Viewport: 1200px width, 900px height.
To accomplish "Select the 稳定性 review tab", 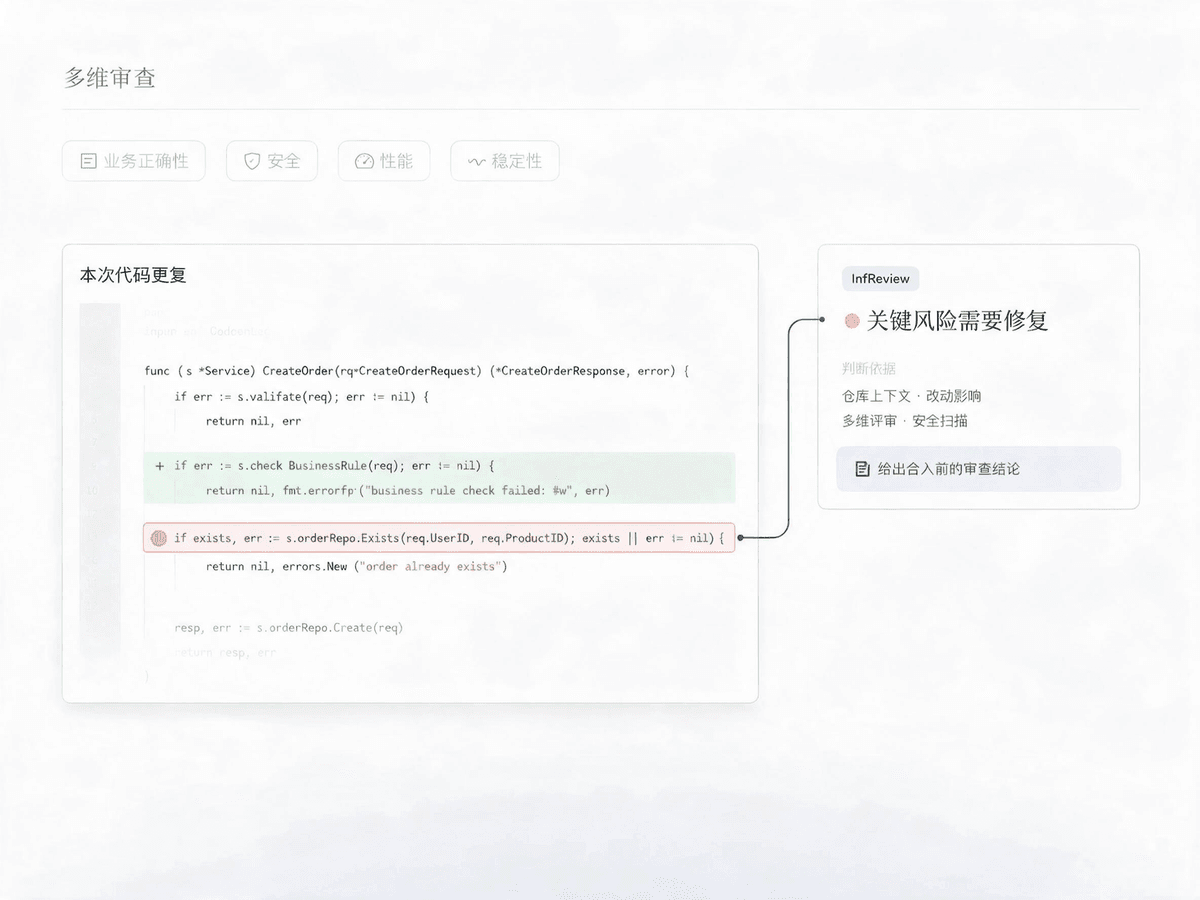I will point(504,161).
